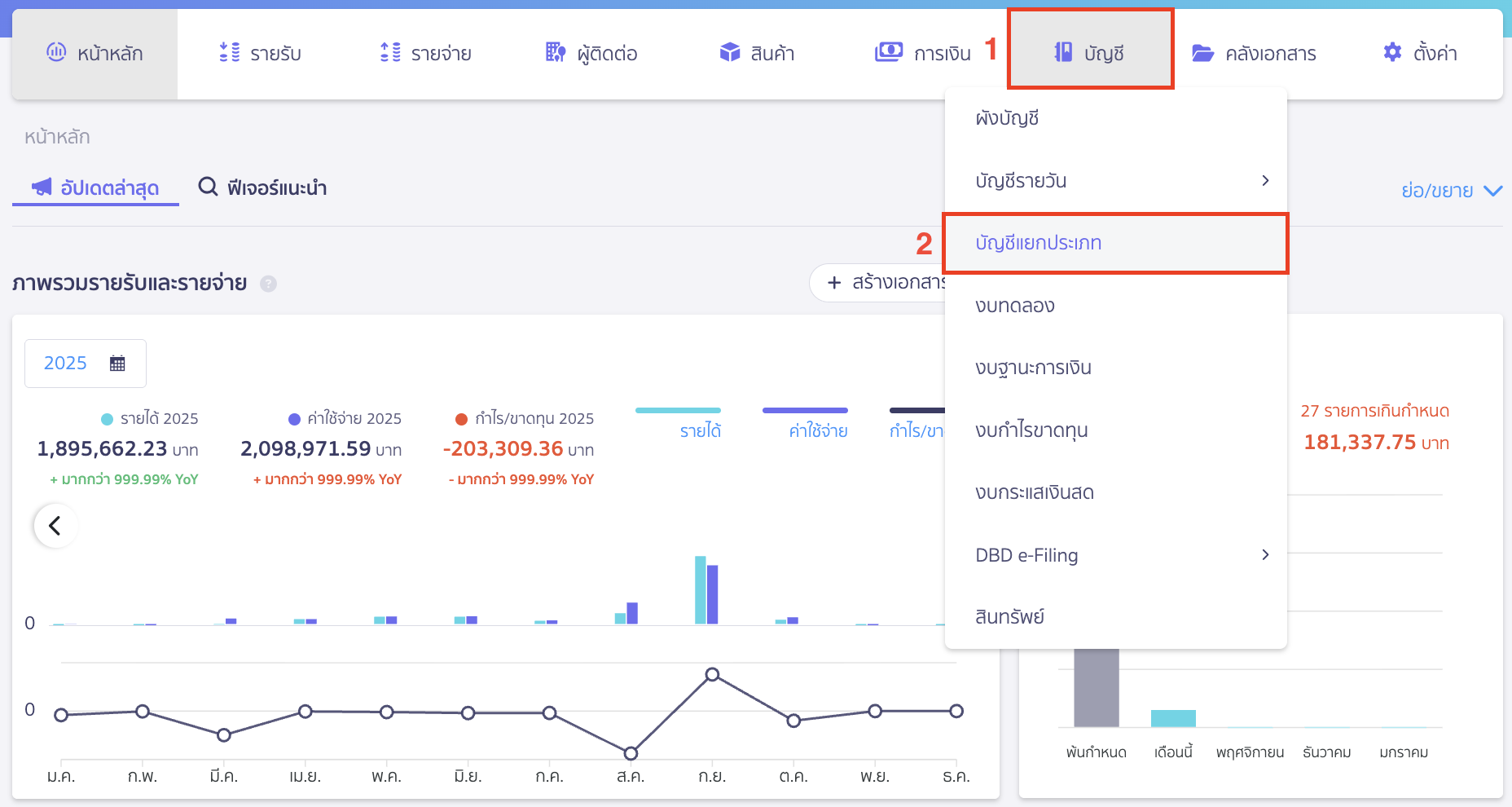The width and height of the screenshot is (1512, 807).
Task: Click the สินค้า product box icon
Action: 729,52
